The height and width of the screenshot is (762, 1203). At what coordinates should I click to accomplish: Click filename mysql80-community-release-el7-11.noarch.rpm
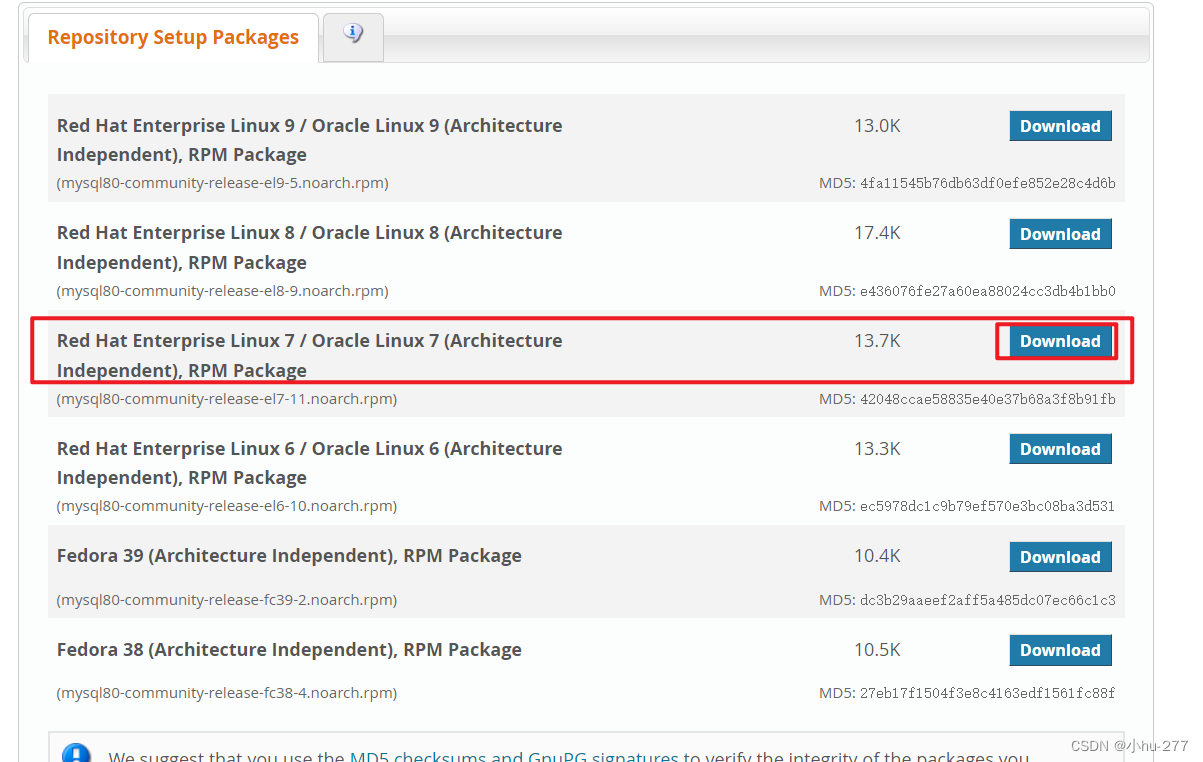coord(227,399)
